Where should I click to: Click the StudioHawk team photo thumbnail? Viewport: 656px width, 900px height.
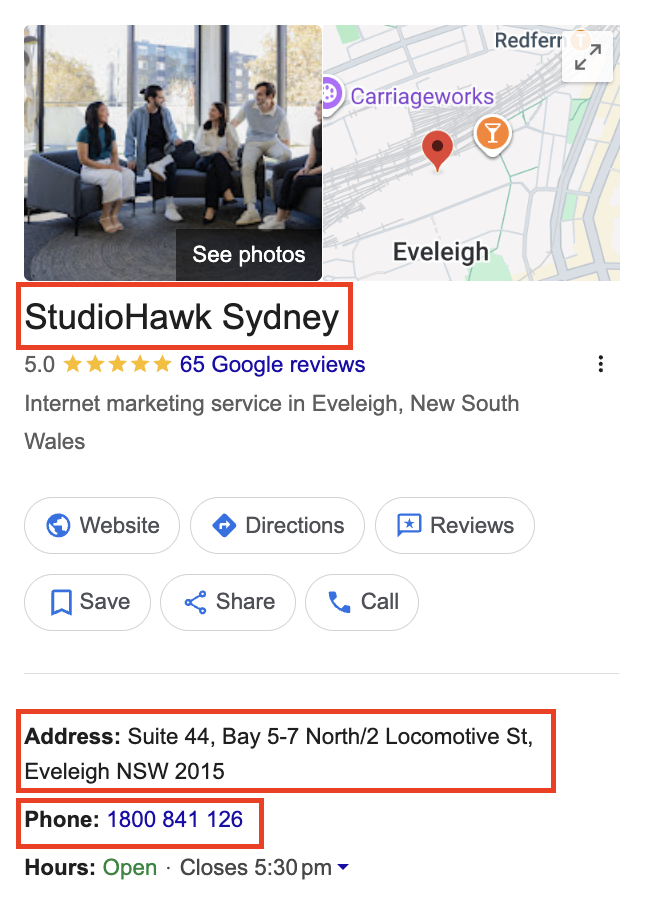pyautogui.click(x=173, y=153)
